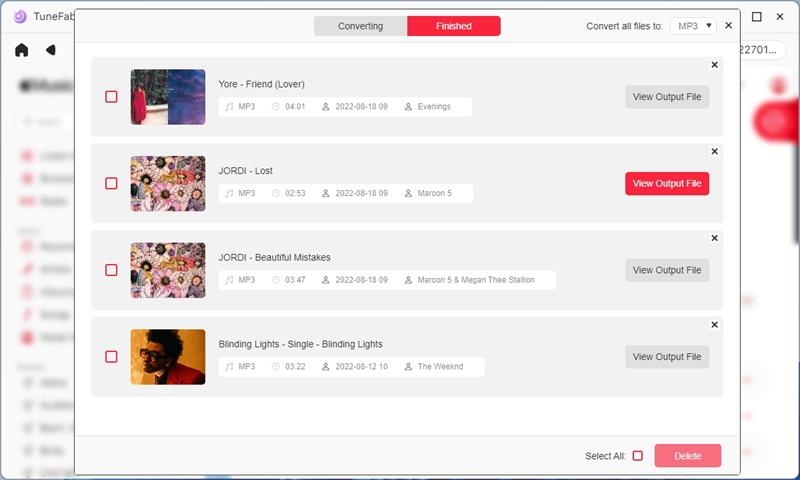Tick the checkbox for Yore - Friend (Lover)
The width and height of the screenshot is (800, 480).
click(x=111, y=97)
